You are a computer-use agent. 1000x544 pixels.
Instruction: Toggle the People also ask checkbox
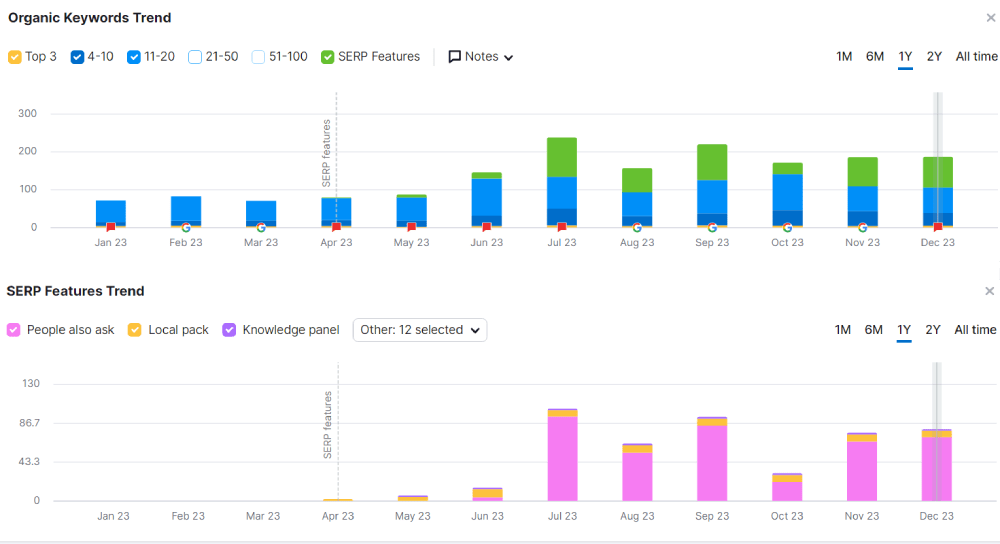click(x=13, y=330)
